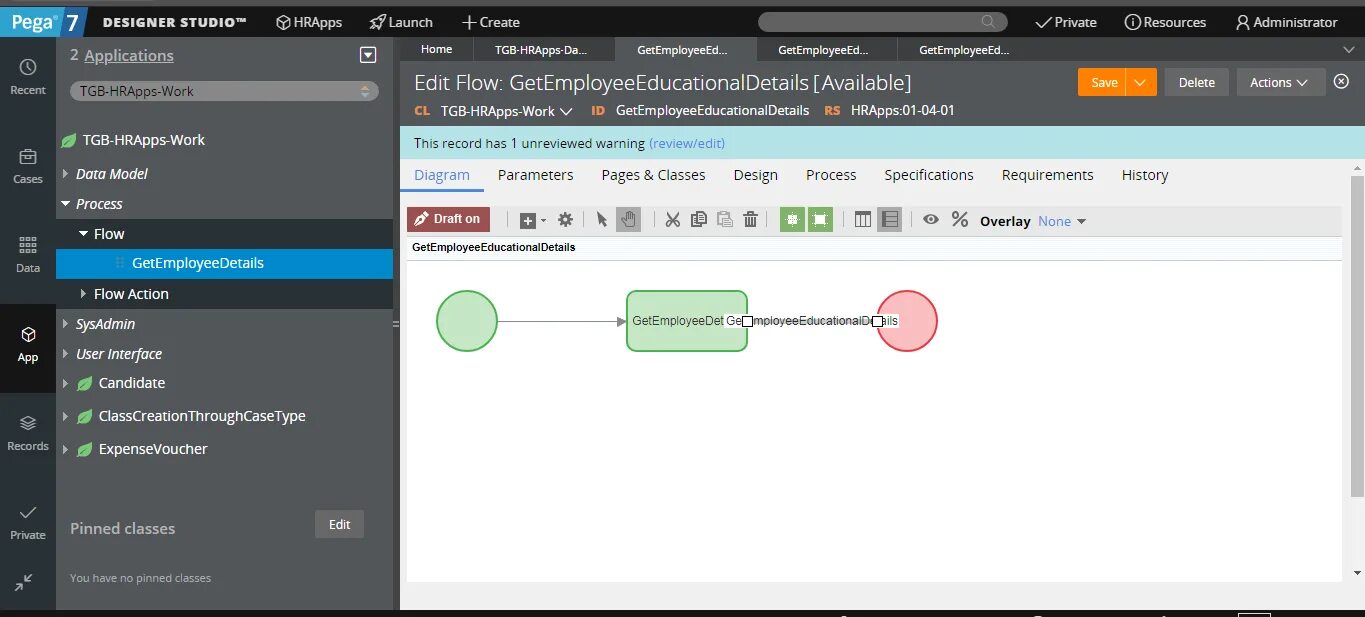Collapse sidebar with arrows icon

[25, 582]
